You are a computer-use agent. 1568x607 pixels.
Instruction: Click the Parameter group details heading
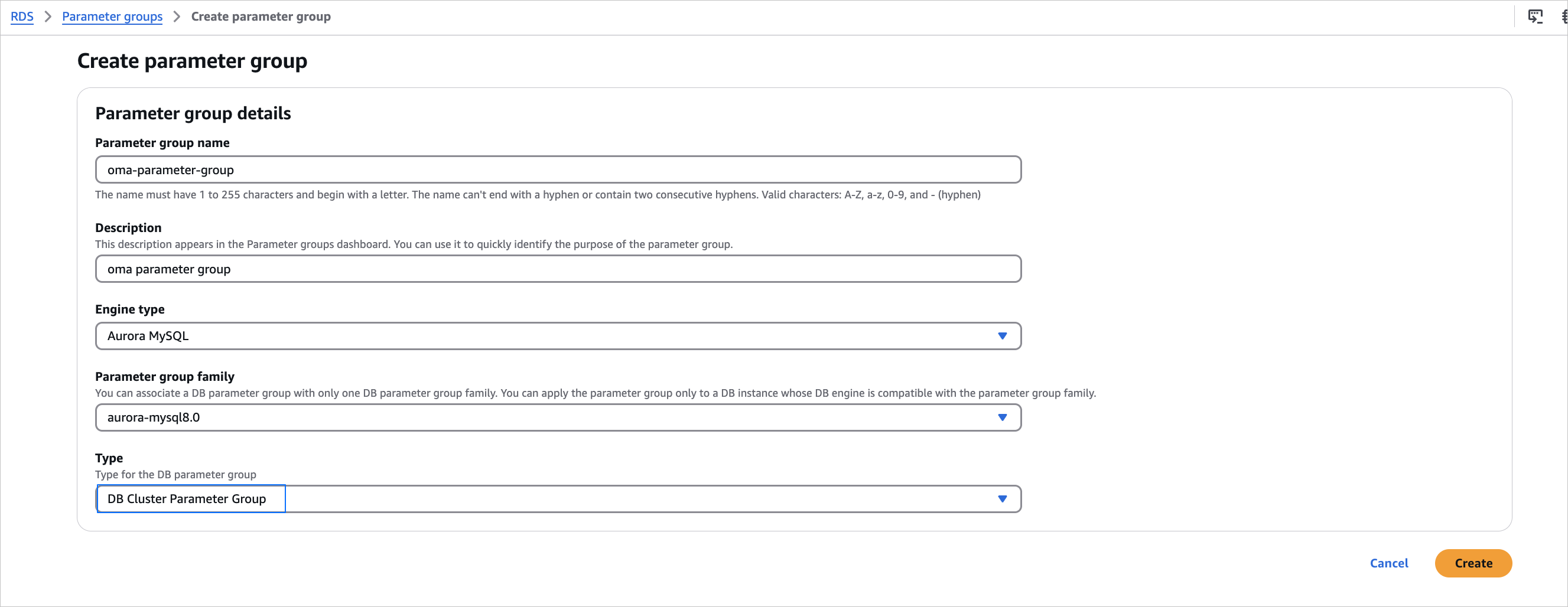(x=193, y=113)
